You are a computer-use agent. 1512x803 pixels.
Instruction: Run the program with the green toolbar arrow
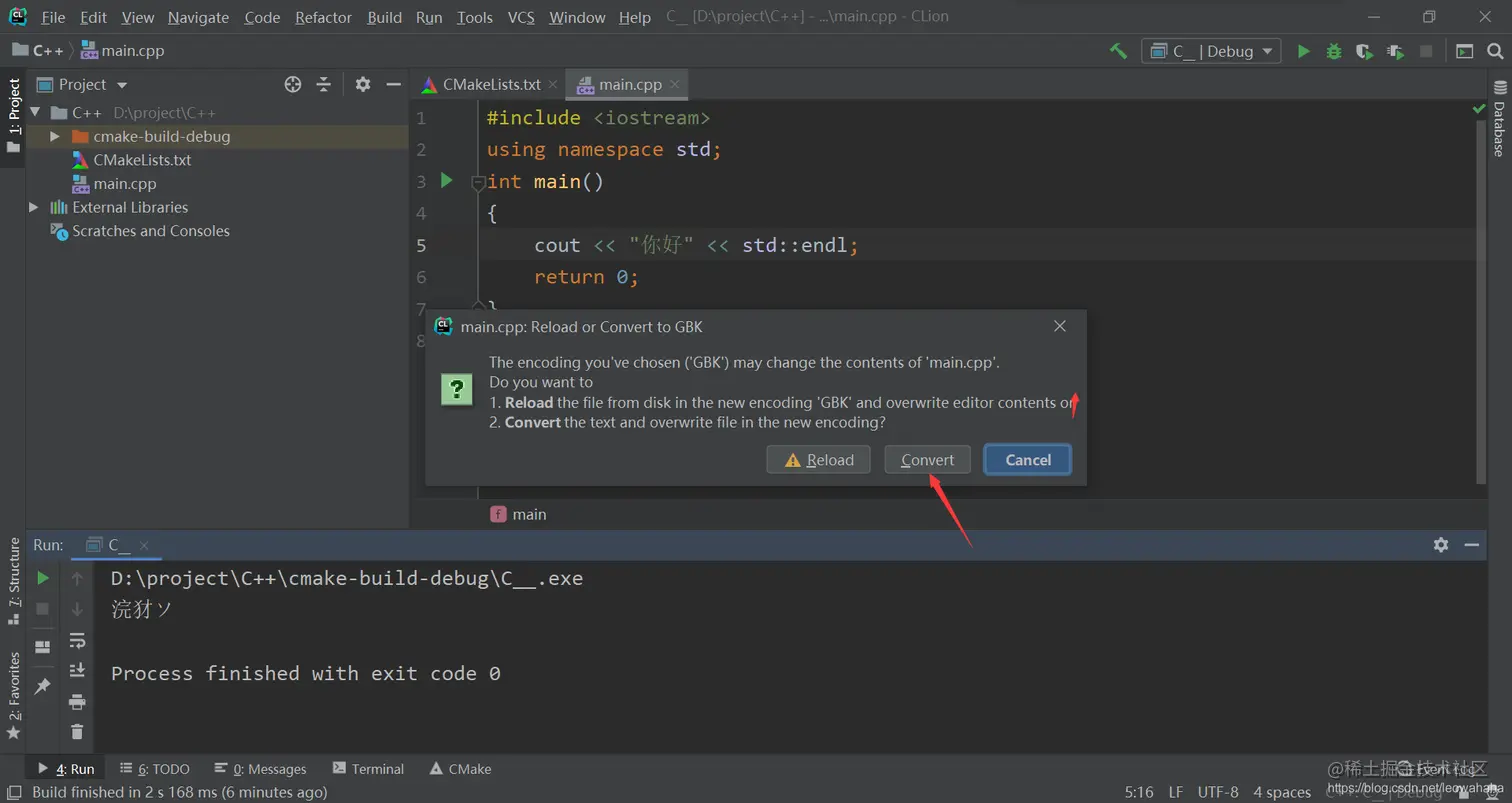[x=1303, y=51]
